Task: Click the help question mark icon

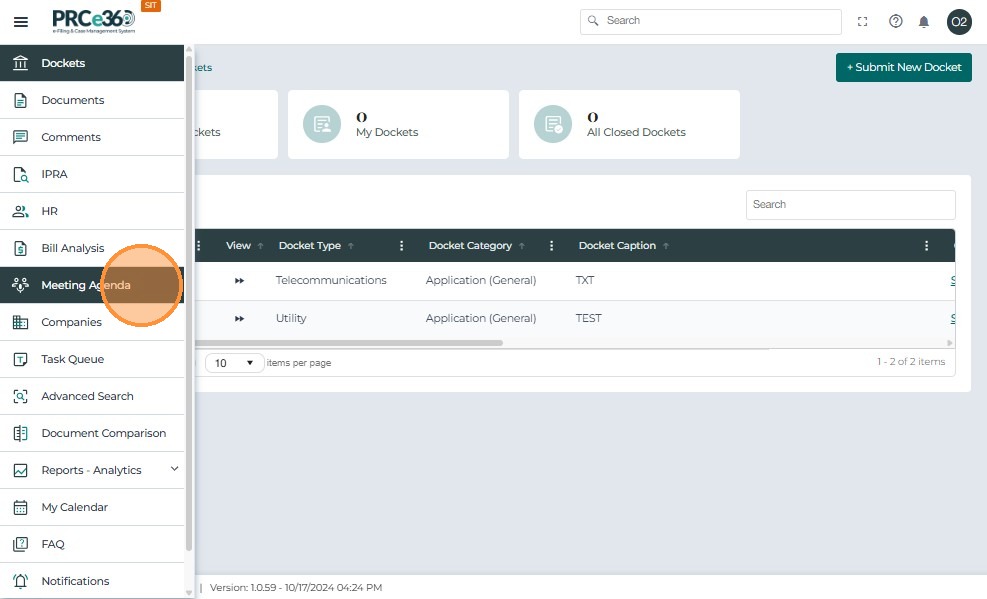Action: (x=895, y=21)
